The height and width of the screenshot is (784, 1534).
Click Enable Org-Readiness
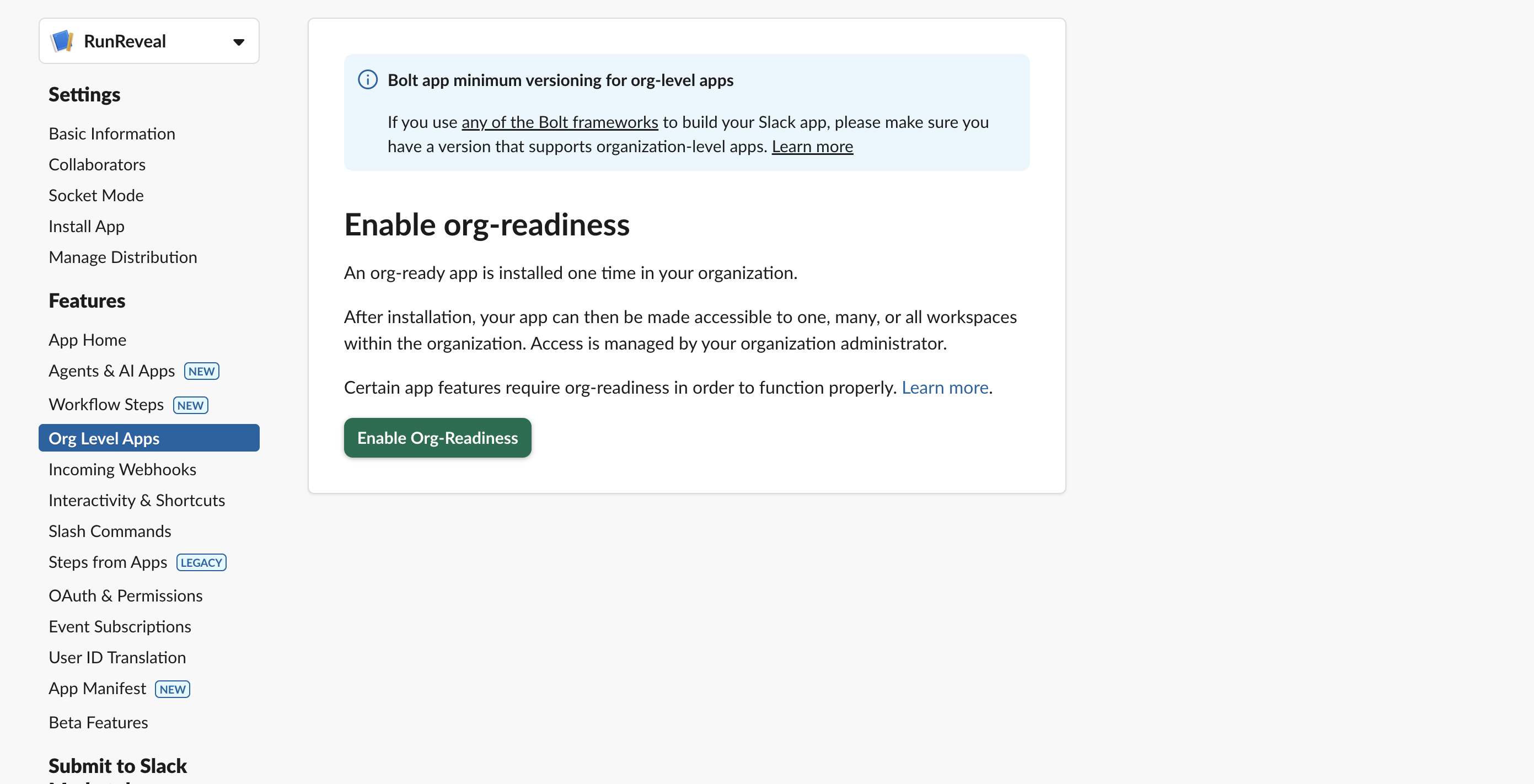tap(437, 438)
